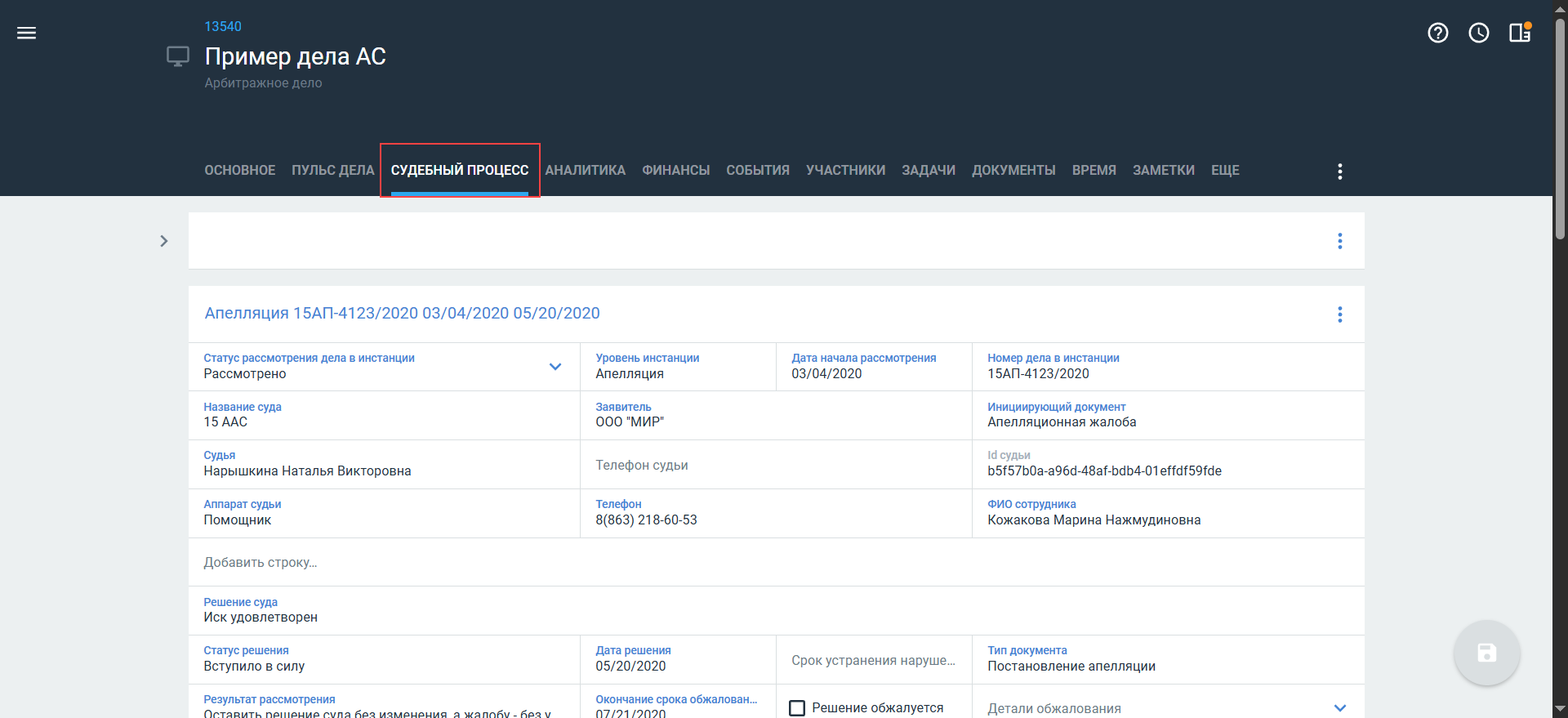Open the Документы tab
Screen dimensions: 1568x718
coord(1013,170)
